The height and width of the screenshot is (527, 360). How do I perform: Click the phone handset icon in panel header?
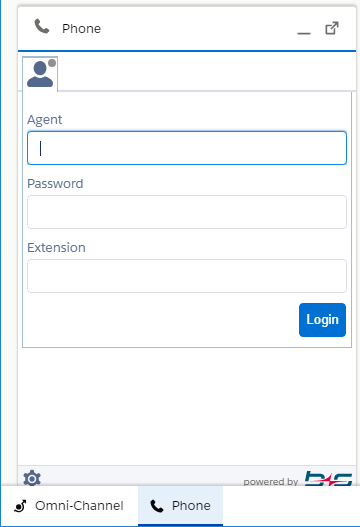(x=42, y=27)
